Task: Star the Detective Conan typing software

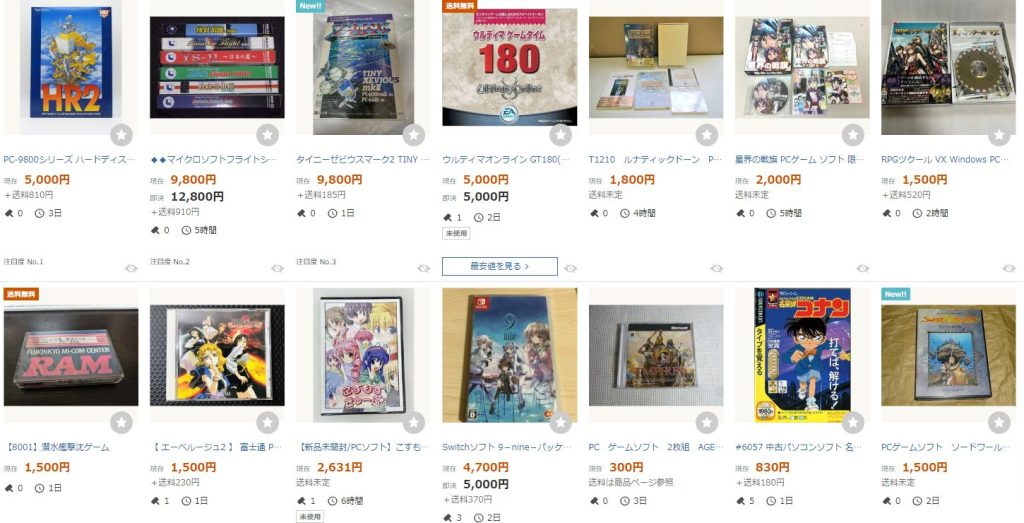Action: tap(852, 422)
